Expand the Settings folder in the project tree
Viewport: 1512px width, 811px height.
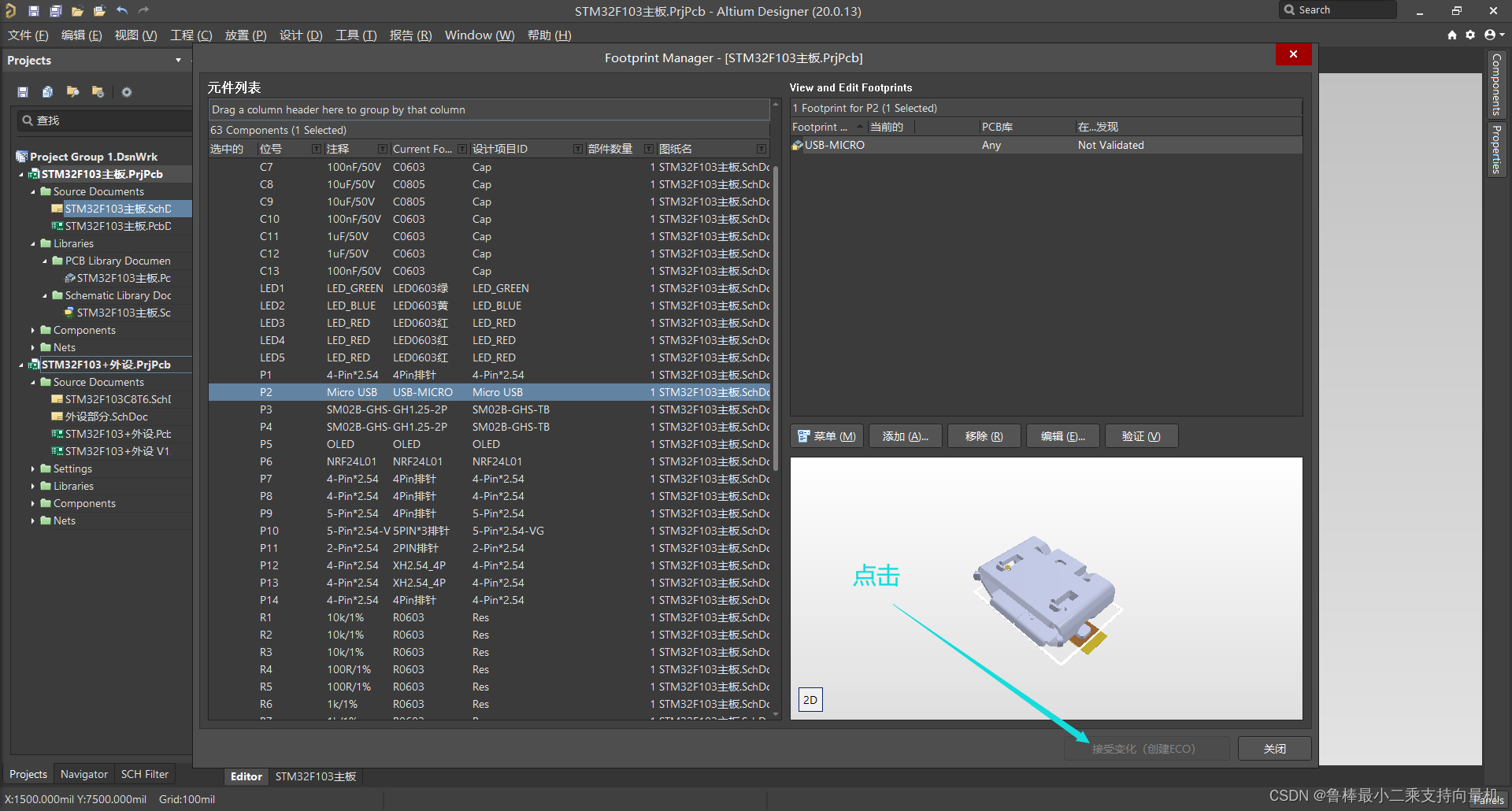point(33,469)
